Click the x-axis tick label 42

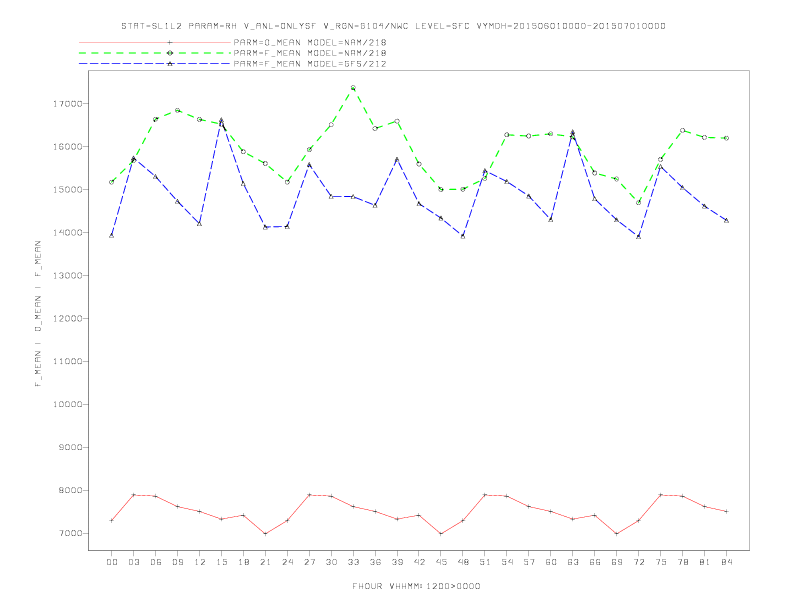(419, 562)
